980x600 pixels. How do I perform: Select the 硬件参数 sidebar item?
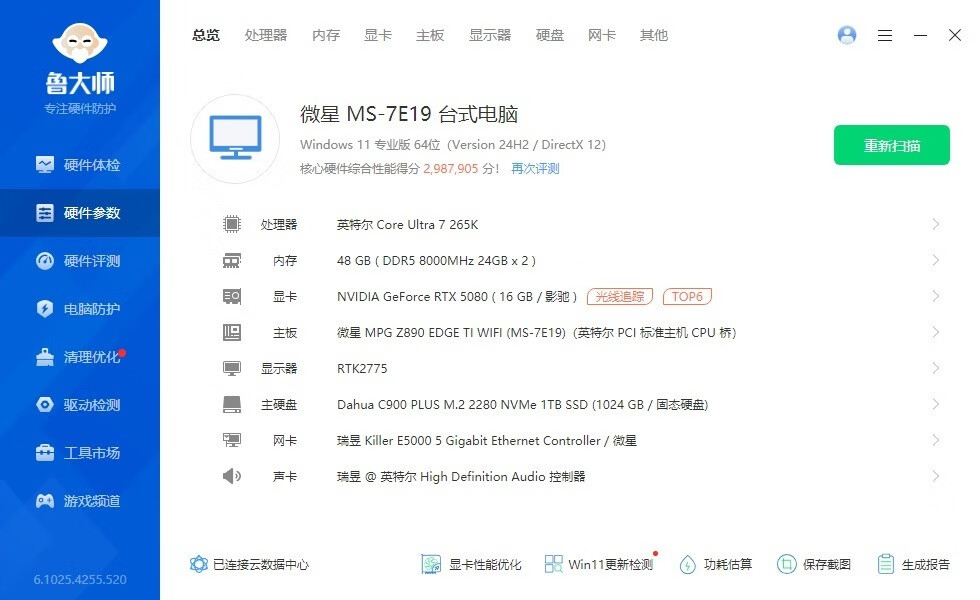pyautogui.click(x=79, y=213)
